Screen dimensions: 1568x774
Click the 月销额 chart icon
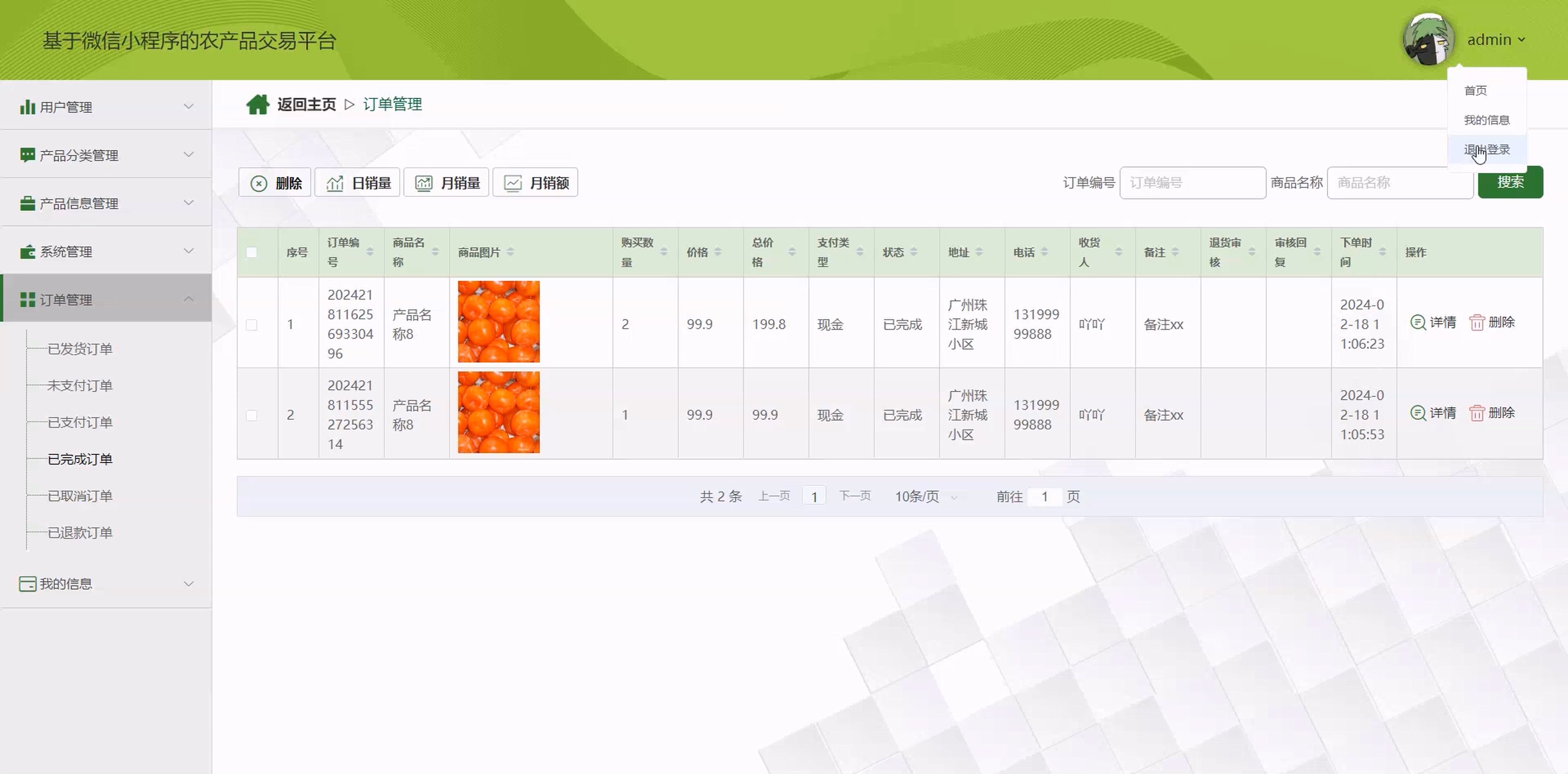tap(512, 183)
